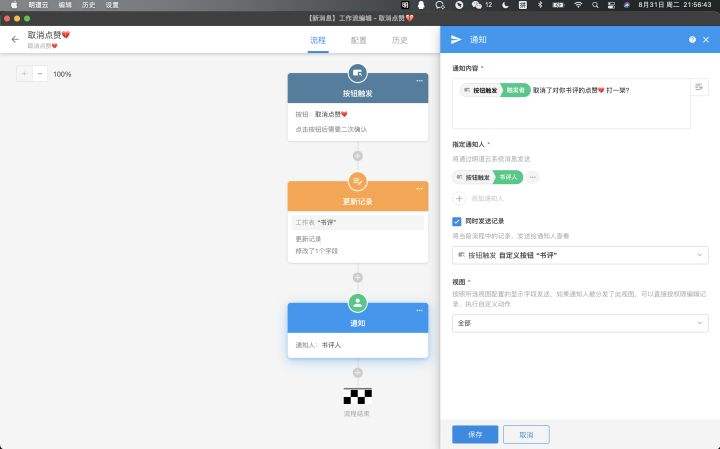720x449 pixels.
Task: Click 修改了1个字段 text
Action: 316,251
